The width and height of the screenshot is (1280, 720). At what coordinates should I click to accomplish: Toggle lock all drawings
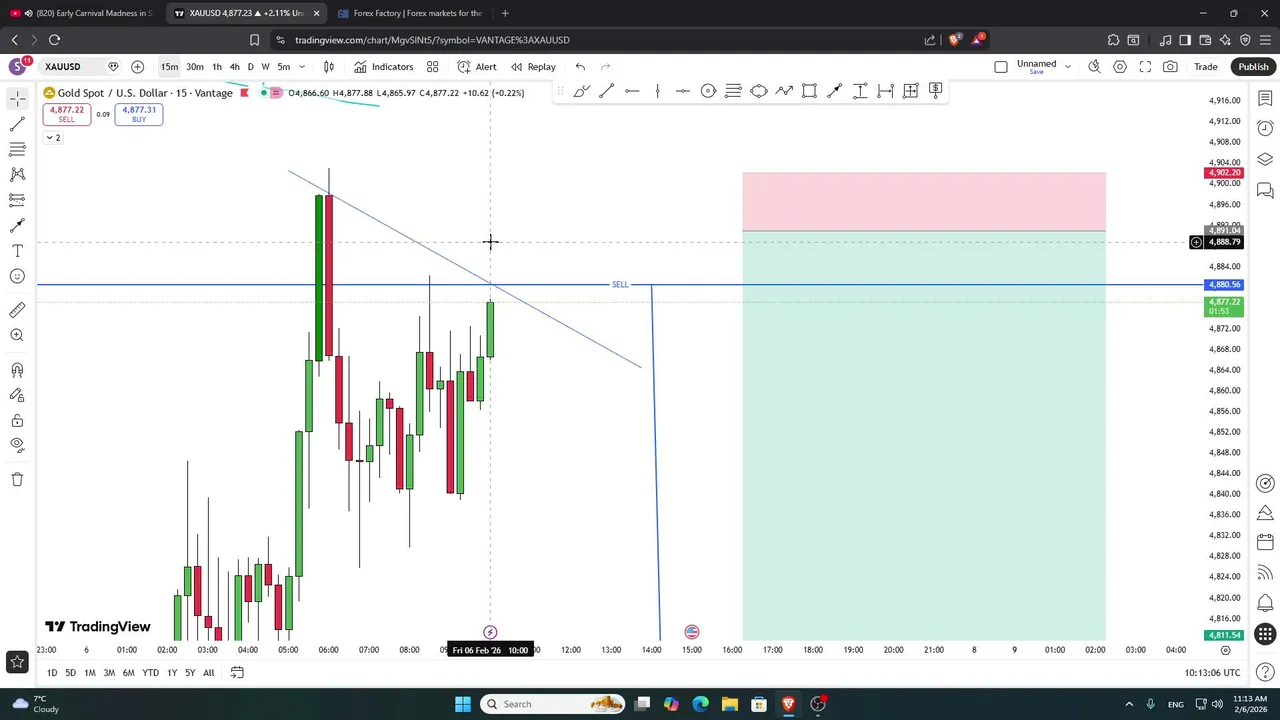[x=17, y=421]
